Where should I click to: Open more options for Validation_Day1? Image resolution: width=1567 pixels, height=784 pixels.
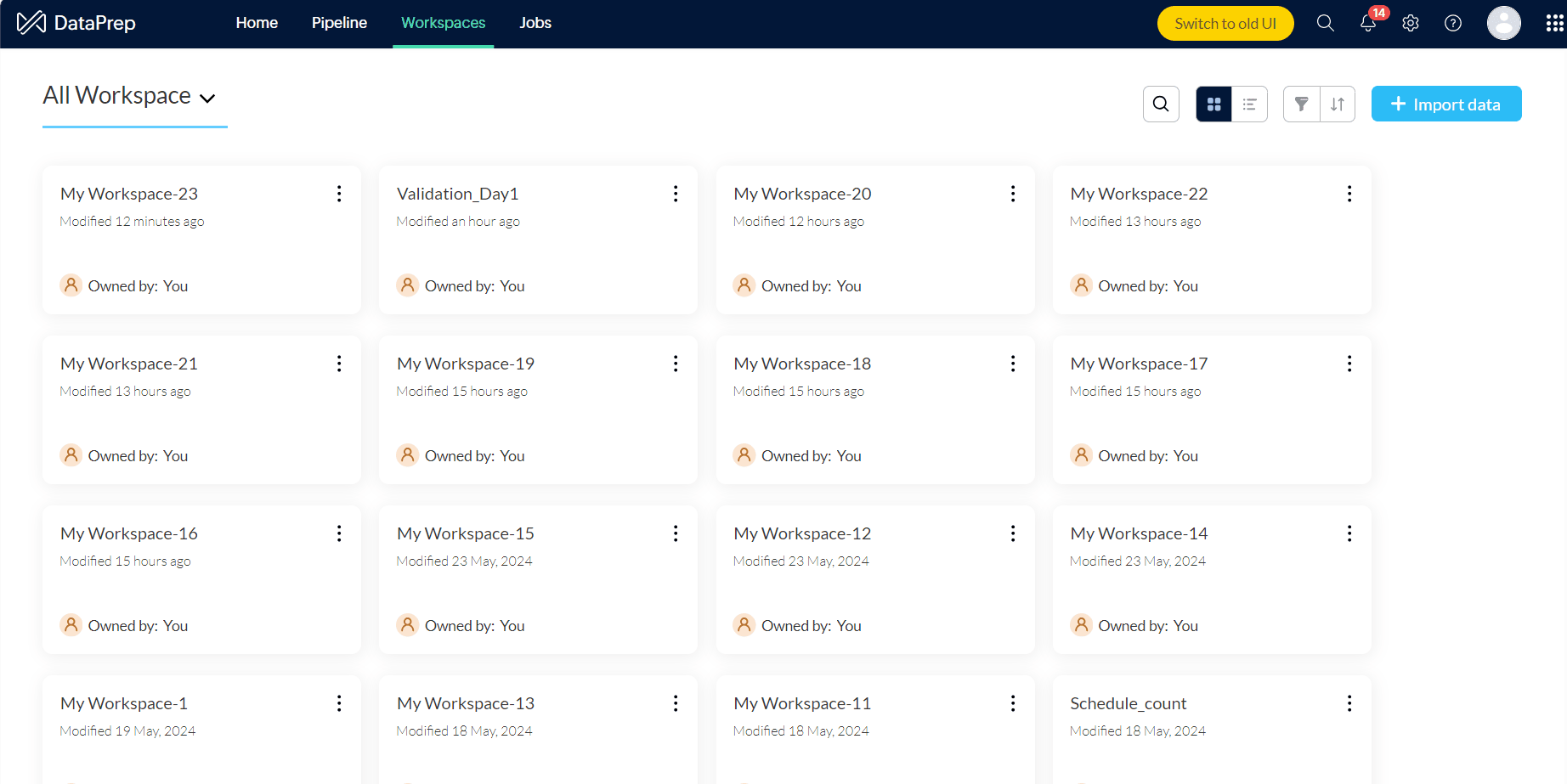[x=676, y=194]
